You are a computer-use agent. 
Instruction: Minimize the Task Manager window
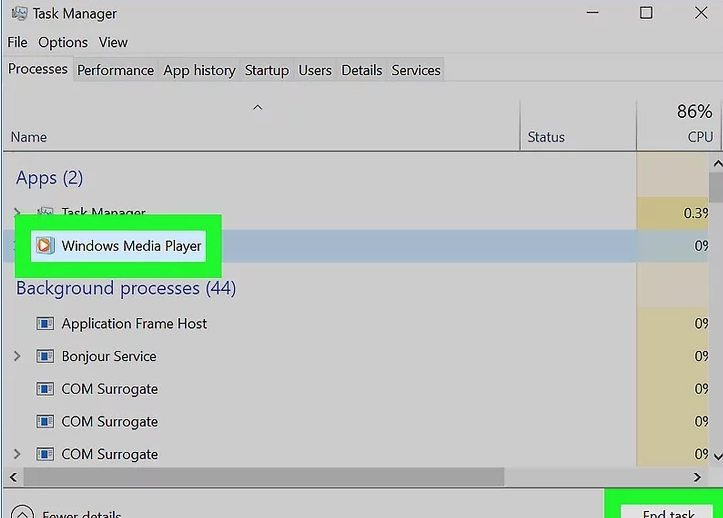[x=593, y=13]
